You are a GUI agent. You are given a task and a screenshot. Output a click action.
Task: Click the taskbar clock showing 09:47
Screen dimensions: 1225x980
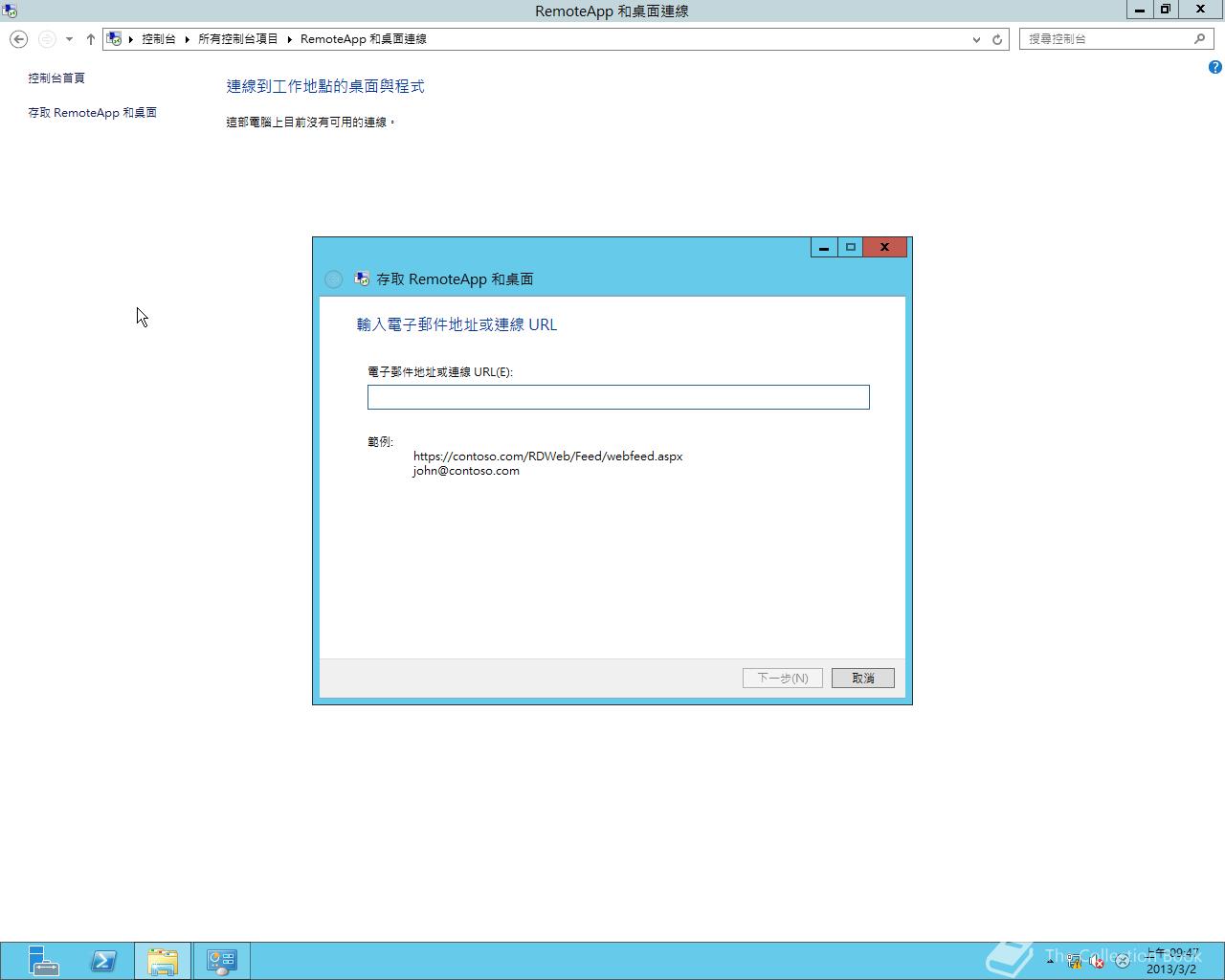pyautogui.click(x=1172, y=961)
